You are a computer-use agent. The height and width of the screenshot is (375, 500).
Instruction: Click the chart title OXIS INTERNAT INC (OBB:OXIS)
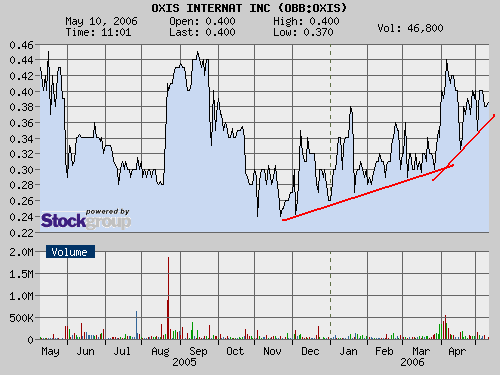(x=249, y=8)
